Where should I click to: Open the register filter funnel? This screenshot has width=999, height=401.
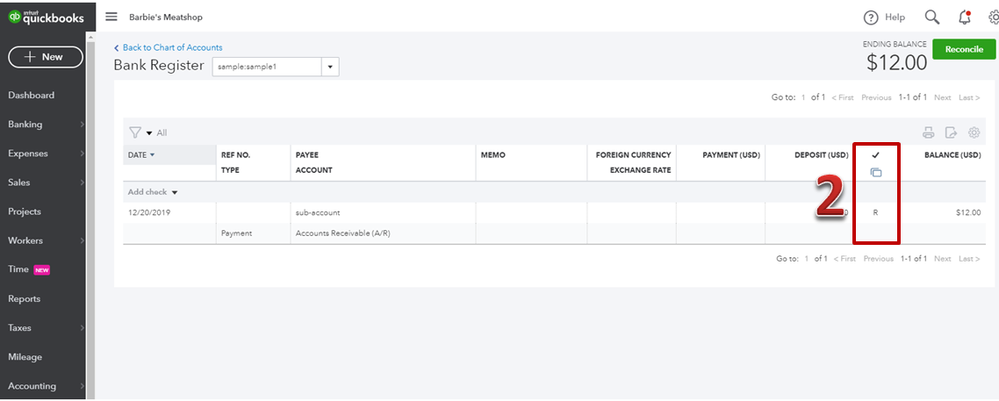[x=135, y=133]
